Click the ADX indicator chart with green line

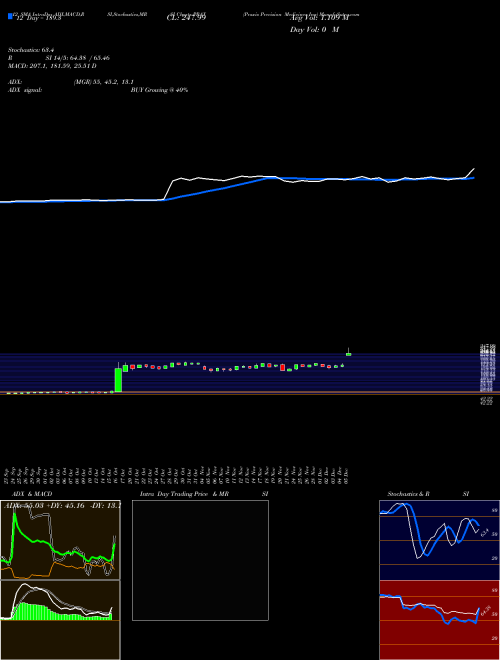point(61,540)
